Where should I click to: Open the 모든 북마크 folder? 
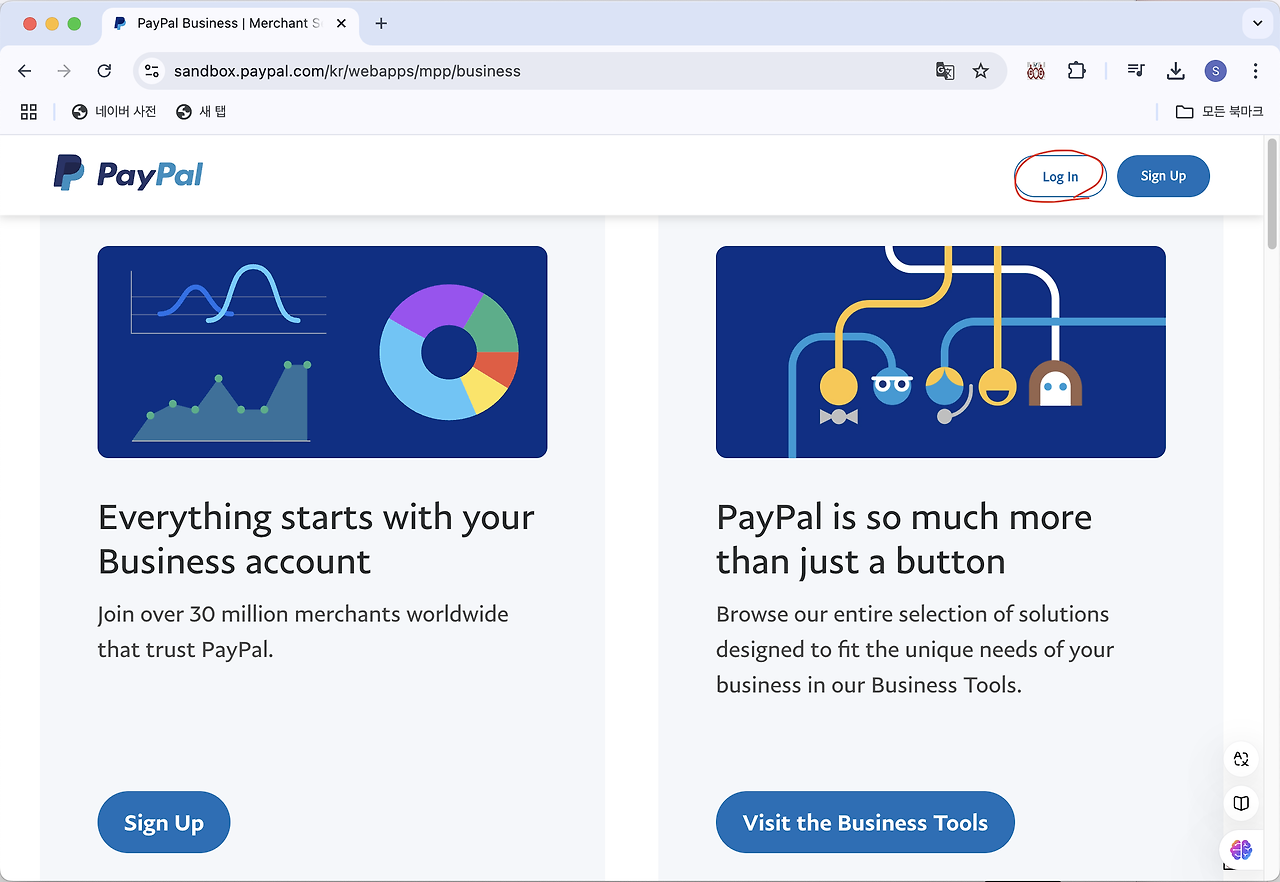tap(1219, 112)
